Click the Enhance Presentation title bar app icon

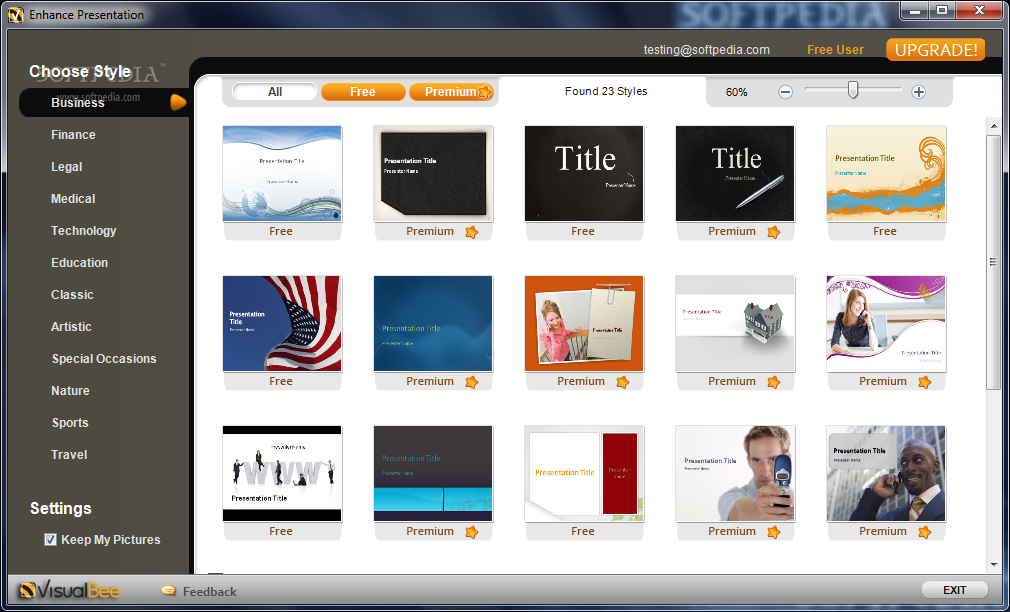[15, 14]
